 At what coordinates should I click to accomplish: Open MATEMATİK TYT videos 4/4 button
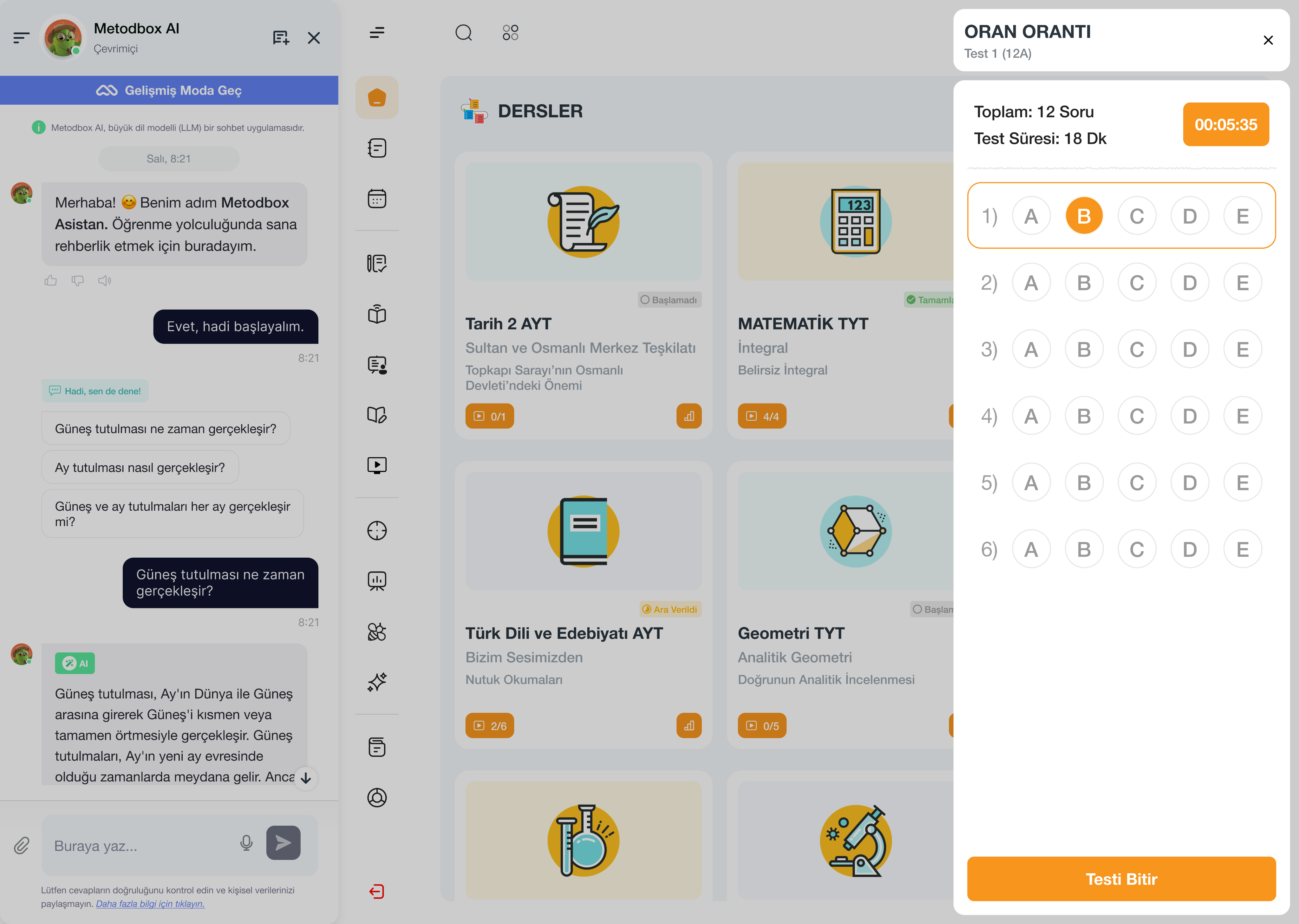[762, 416]
